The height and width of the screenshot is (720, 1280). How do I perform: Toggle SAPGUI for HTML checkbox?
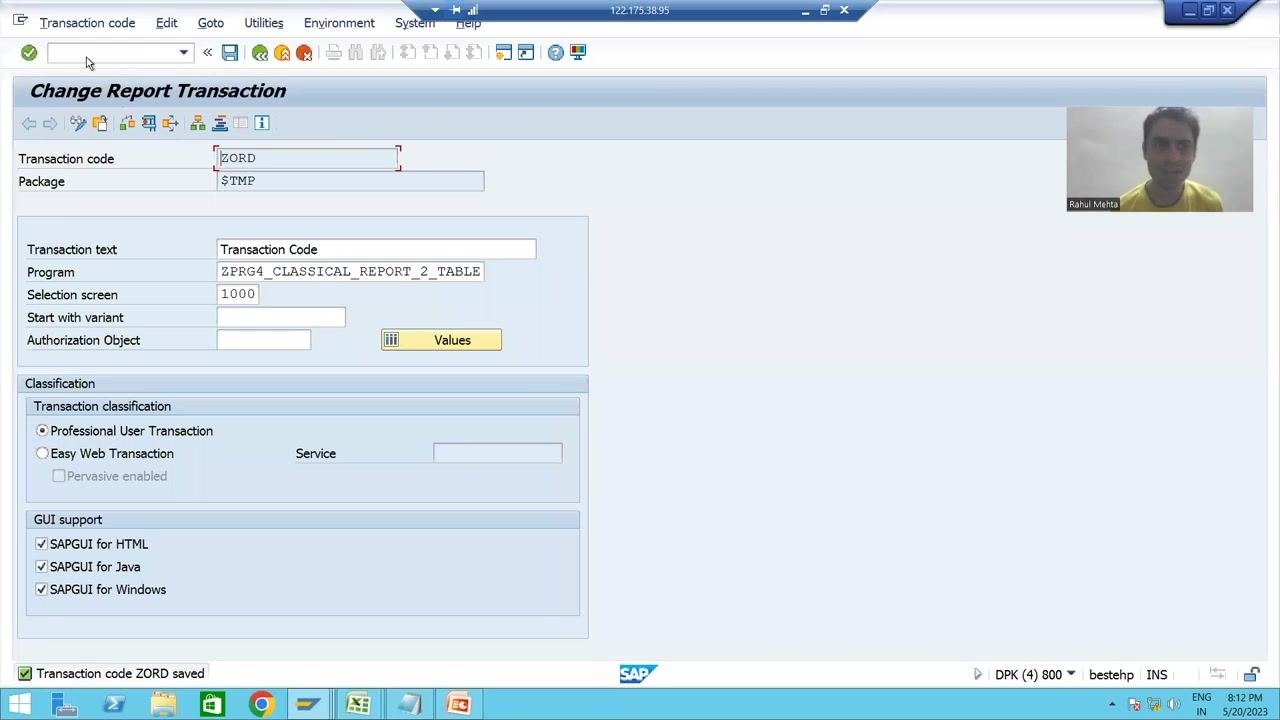click(x=41, y=544)
